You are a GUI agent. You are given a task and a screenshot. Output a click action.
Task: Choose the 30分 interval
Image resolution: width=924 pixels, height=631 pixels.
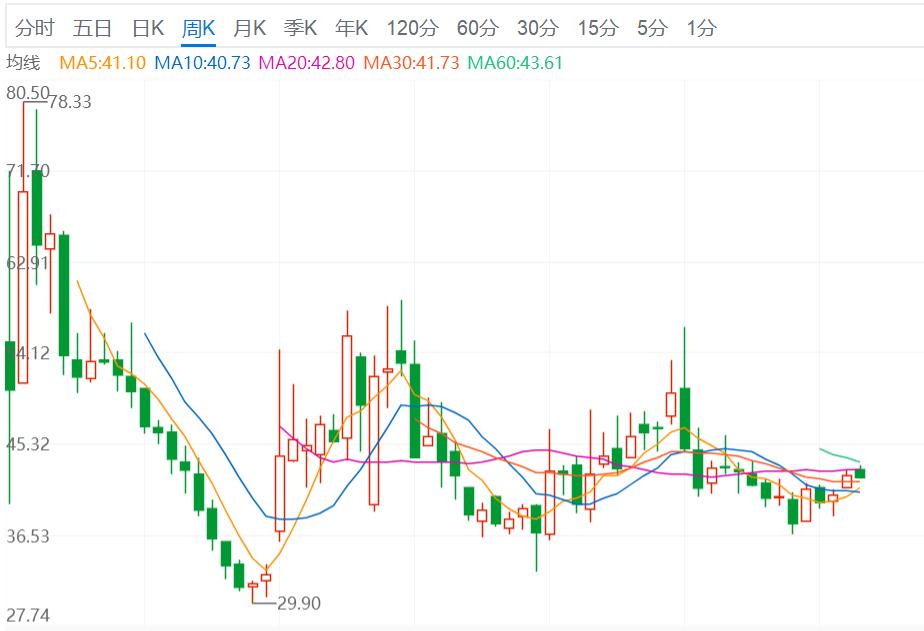tap(538, 28)
